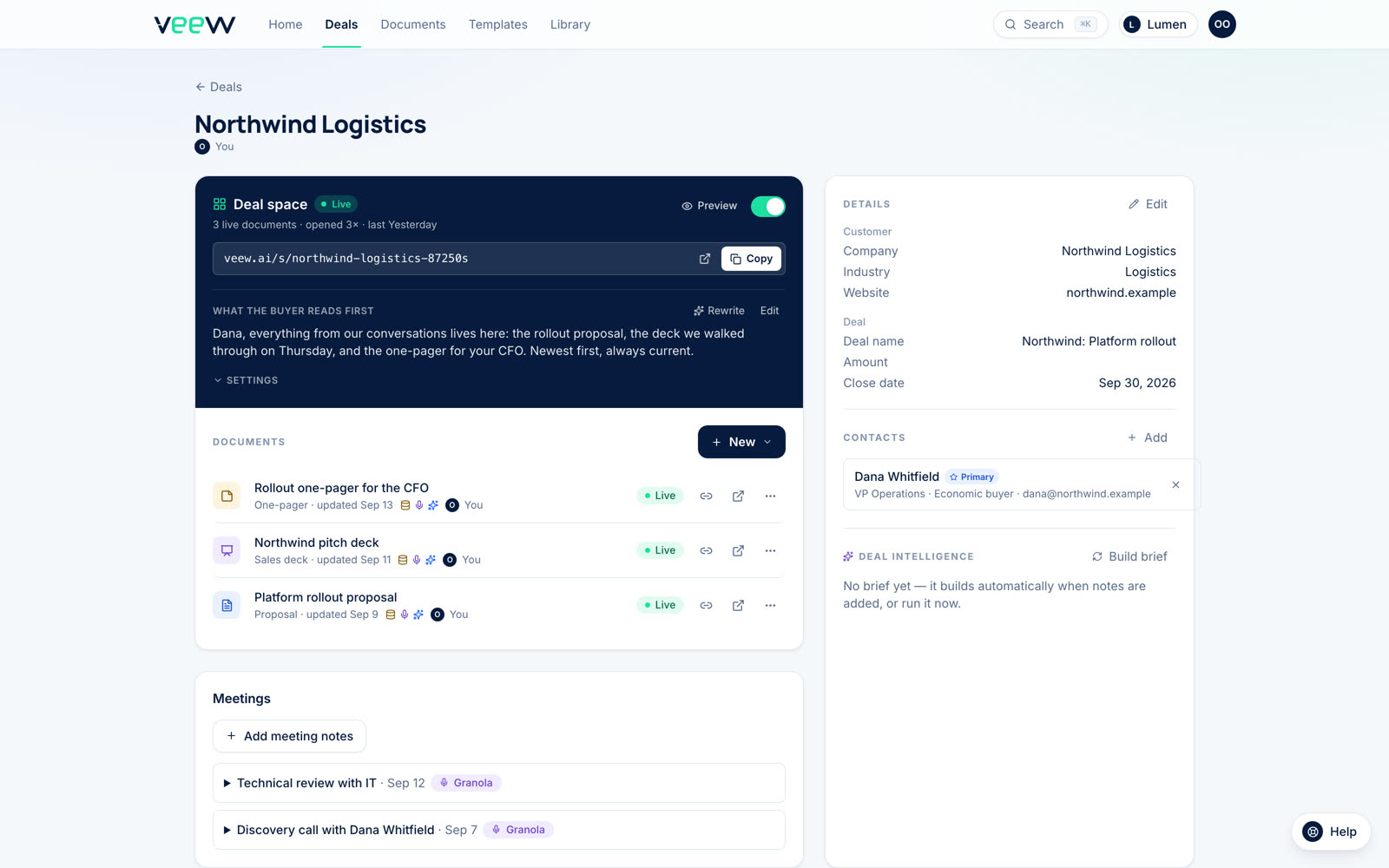
Task: Click the Platform rollout proposal icon
Action: click(227, 605)
